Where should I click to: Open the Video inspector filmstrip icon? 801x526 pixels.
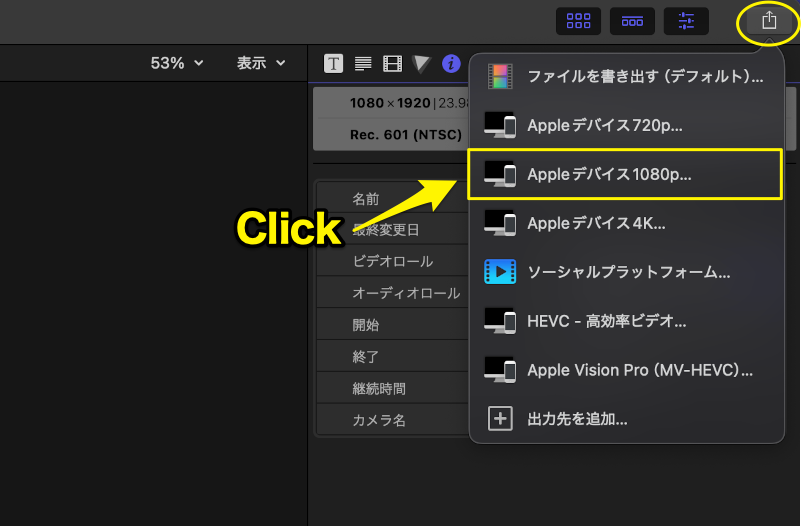tap(392, 64)
